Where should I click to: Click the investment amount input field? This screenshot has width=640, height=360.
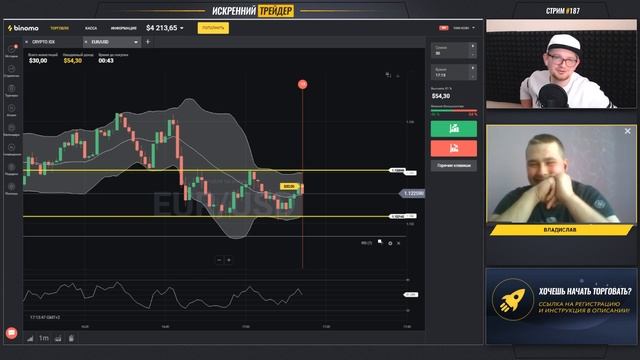(x=450, y=51)
